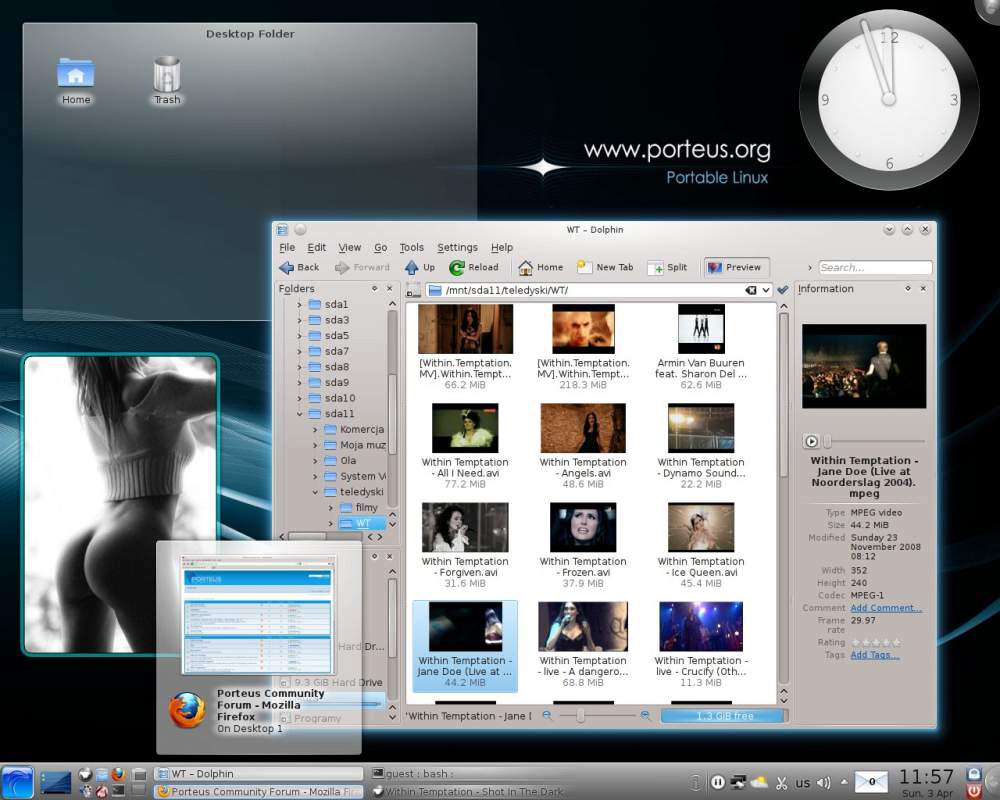Image resolution: width=1000 pixels, height=800 pixels.
Task: Expand the sda1 folder tree node
Action: [299, 305]
